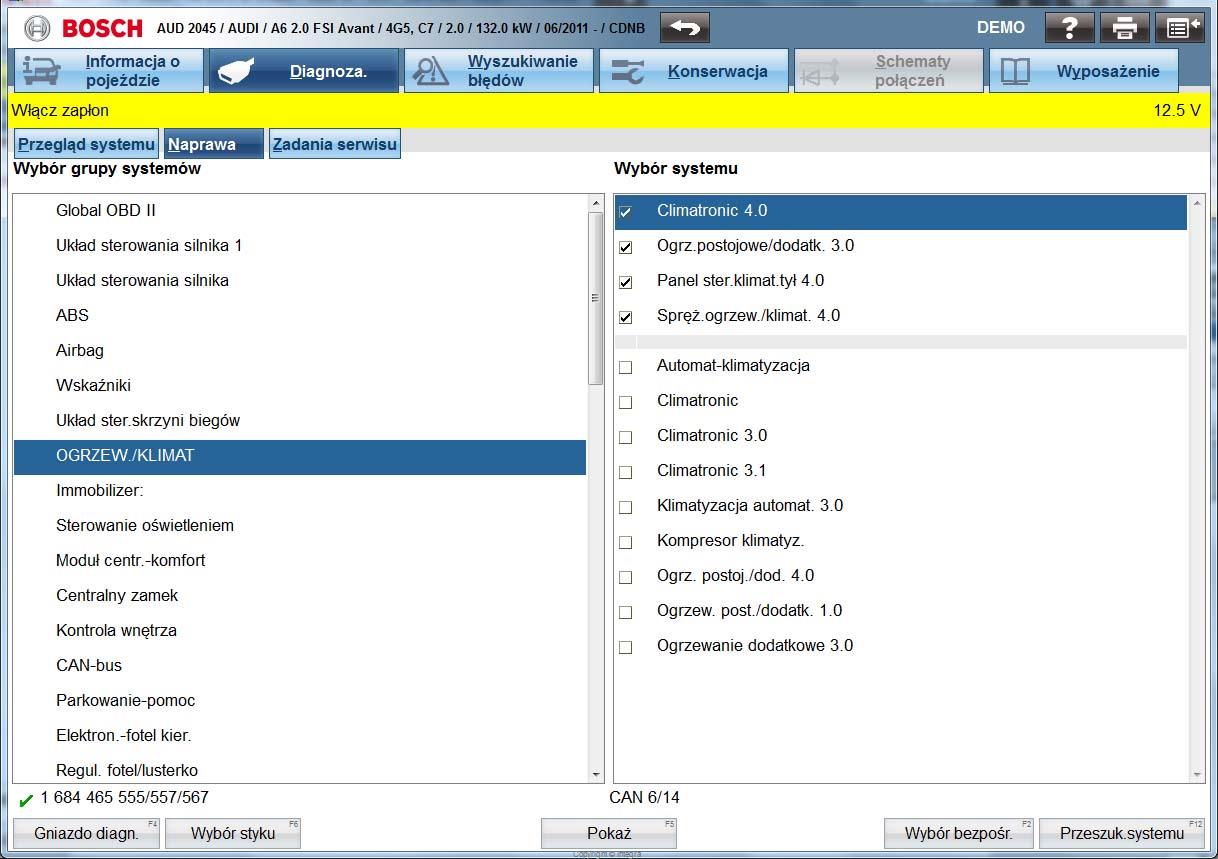
Task: Select Układ ster.skrzyni biegów group
Action: point(300,420)
